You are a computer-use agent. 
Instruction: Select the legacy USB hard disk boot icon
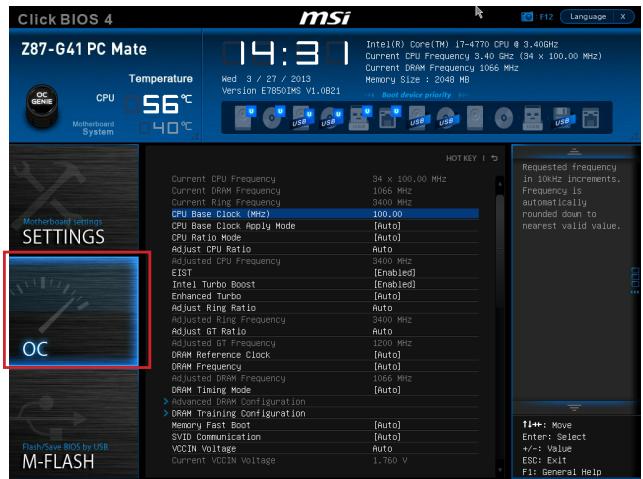point(418,118)
